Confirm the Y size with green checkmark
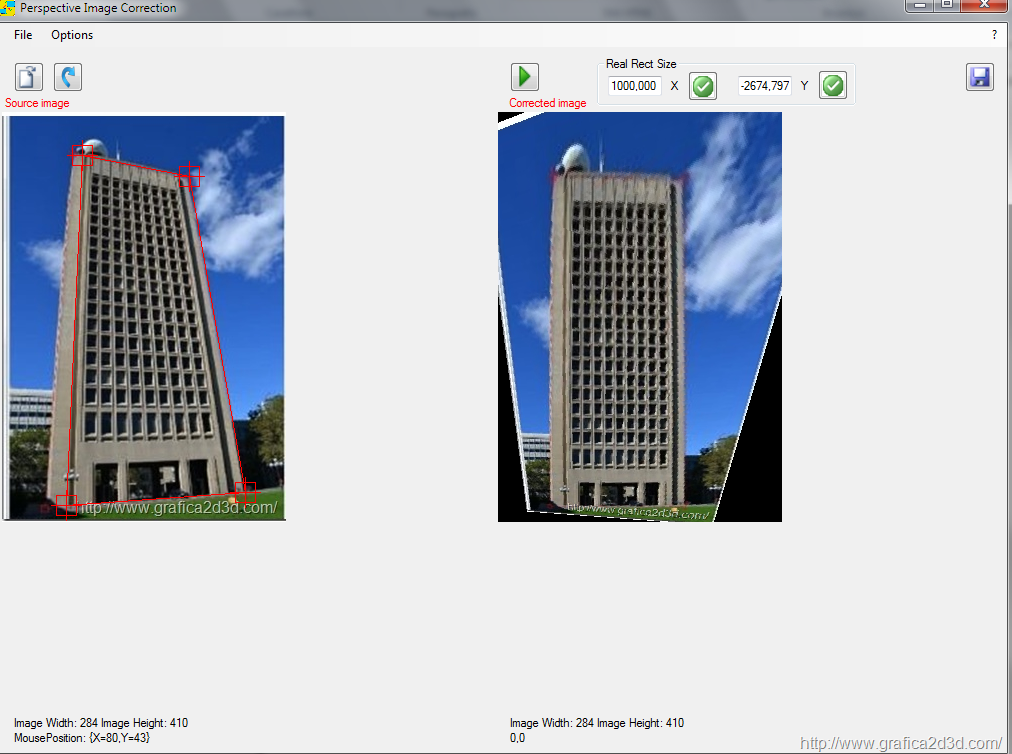The width and height of the screenshot is (1012, 754). pyautogui.click(x=832, y=86)
